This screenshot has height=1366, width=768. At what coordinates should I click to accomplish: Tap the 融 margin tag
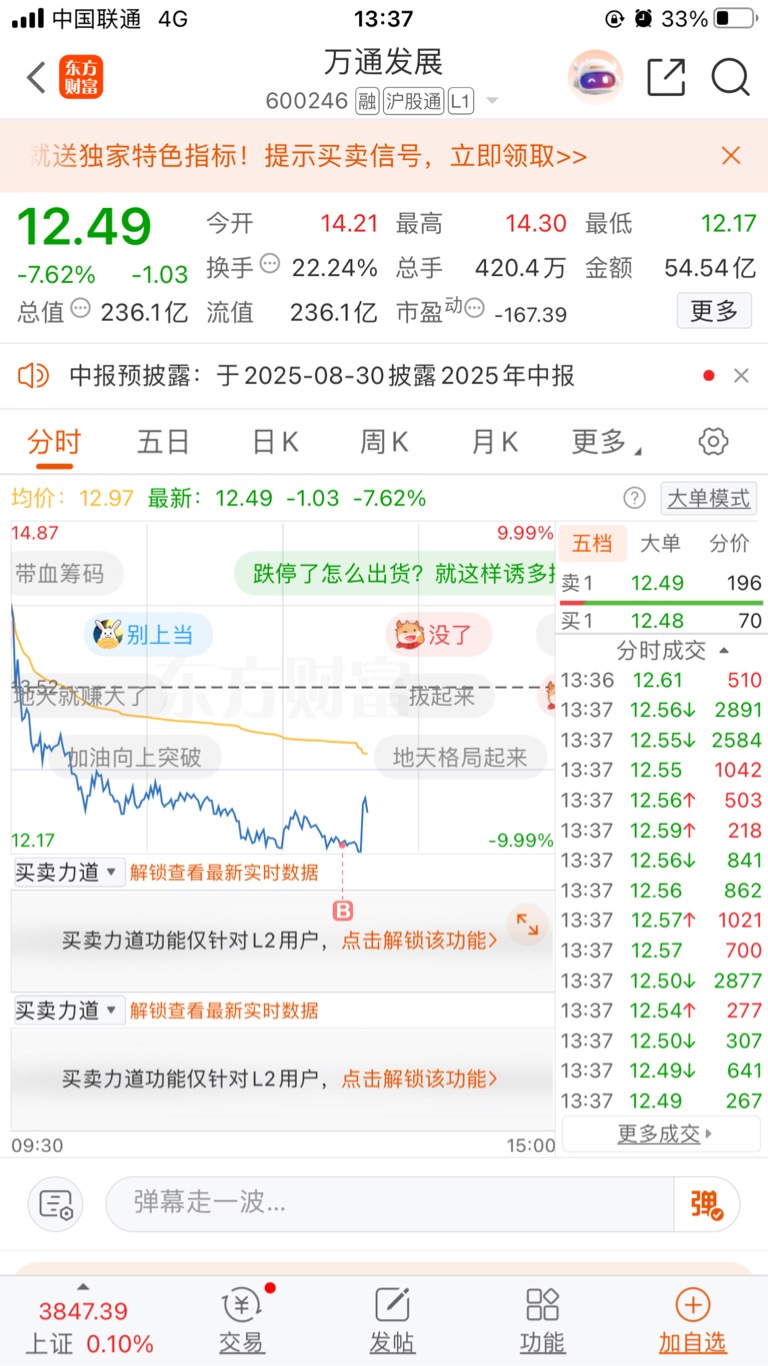click(x=367, y=102)
